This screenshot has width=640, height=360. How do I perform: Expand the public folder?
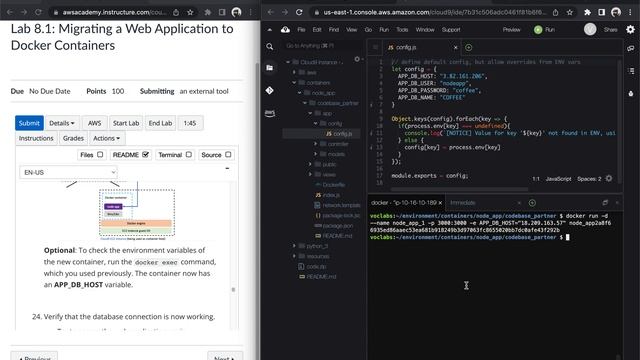(310, 164)
